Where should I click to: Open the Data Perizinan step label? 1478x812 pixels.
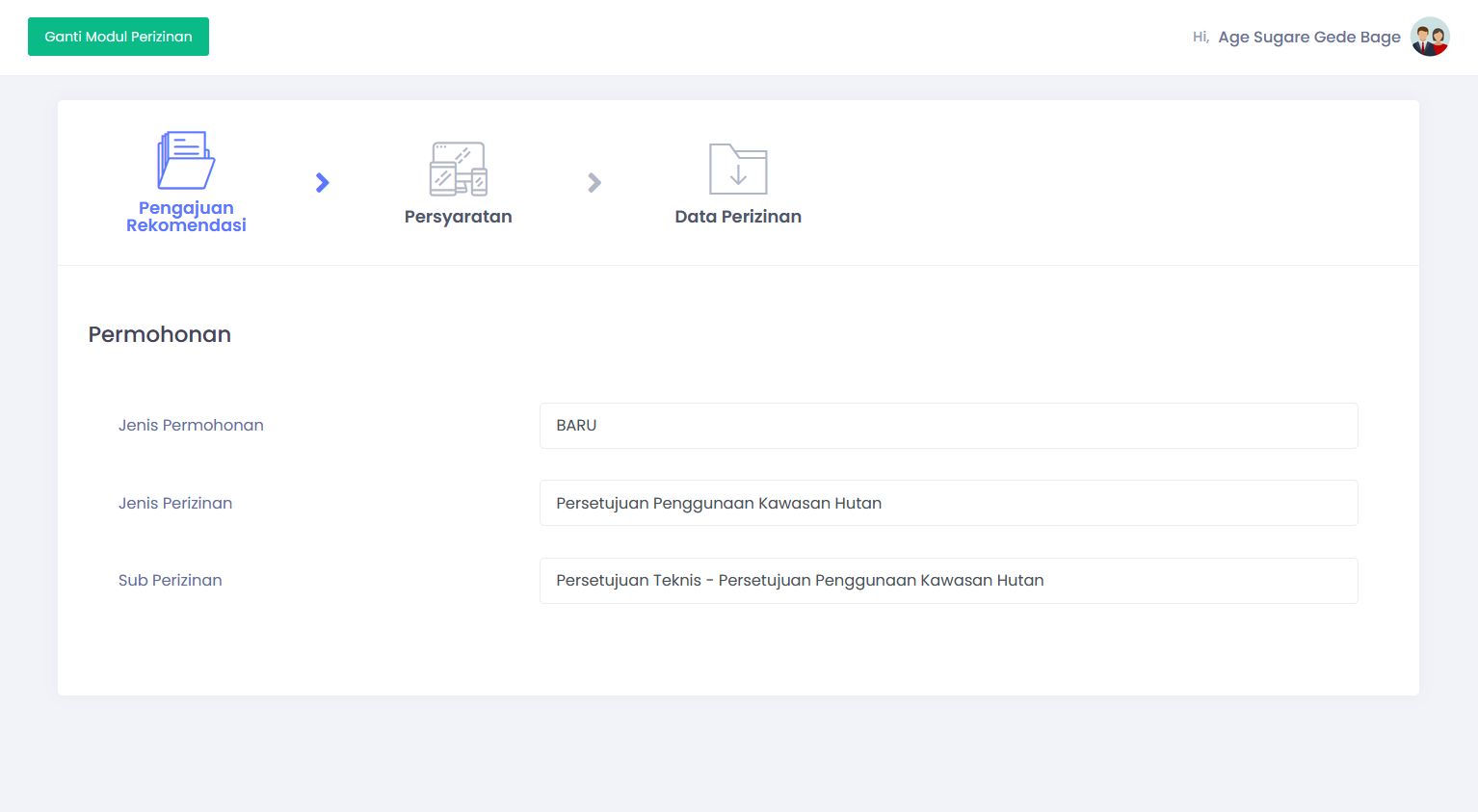pyautogui.click(x=738, y=217)
